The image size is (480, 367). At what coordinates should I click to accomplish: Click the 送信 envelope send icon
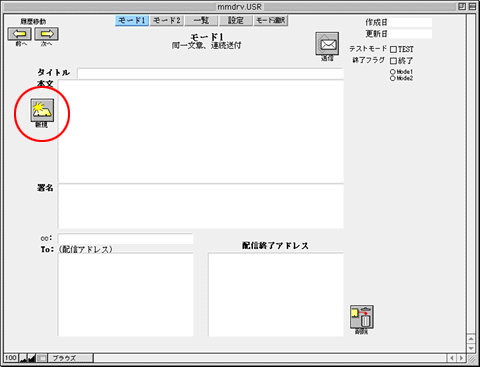(327, 44)
